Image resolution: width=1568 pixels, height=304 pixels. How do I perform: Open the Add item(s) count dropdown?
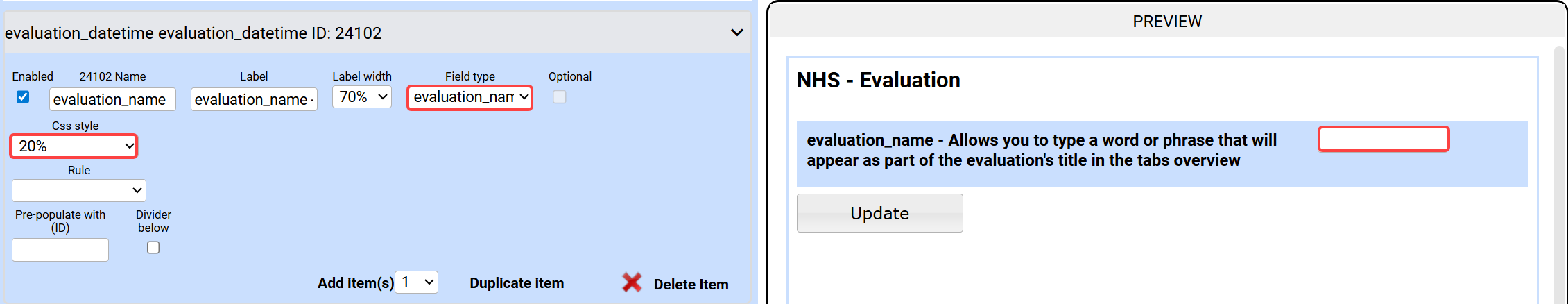click(416, 282)
